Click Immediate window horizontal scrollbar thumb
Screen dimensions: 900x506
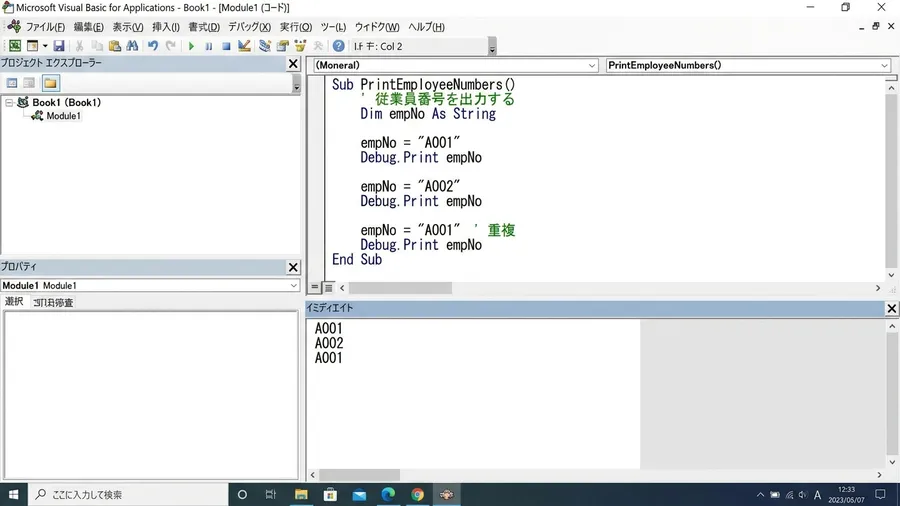click(x=359, y=475)
